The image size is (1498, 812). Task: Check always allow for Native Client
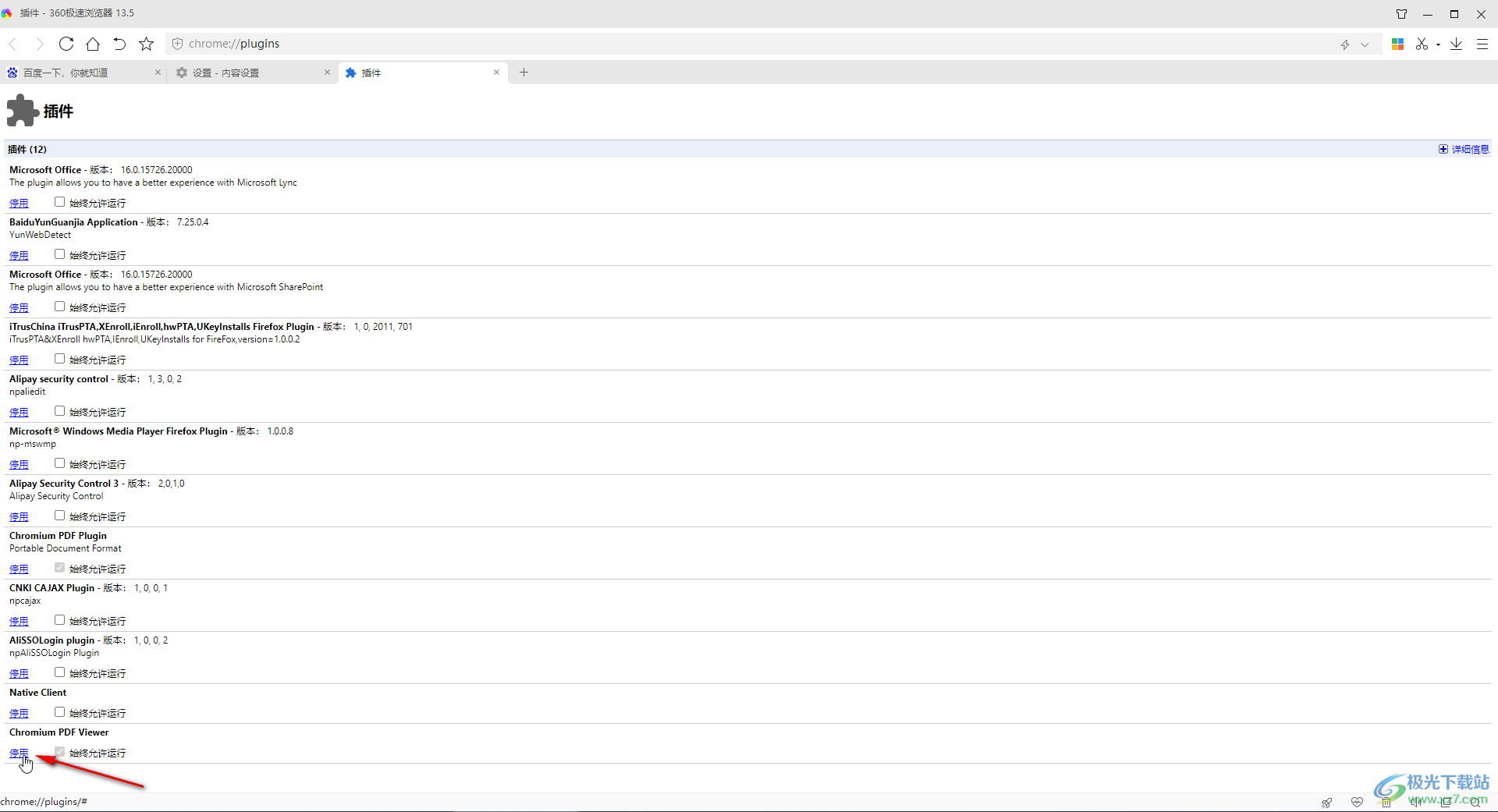59,712
